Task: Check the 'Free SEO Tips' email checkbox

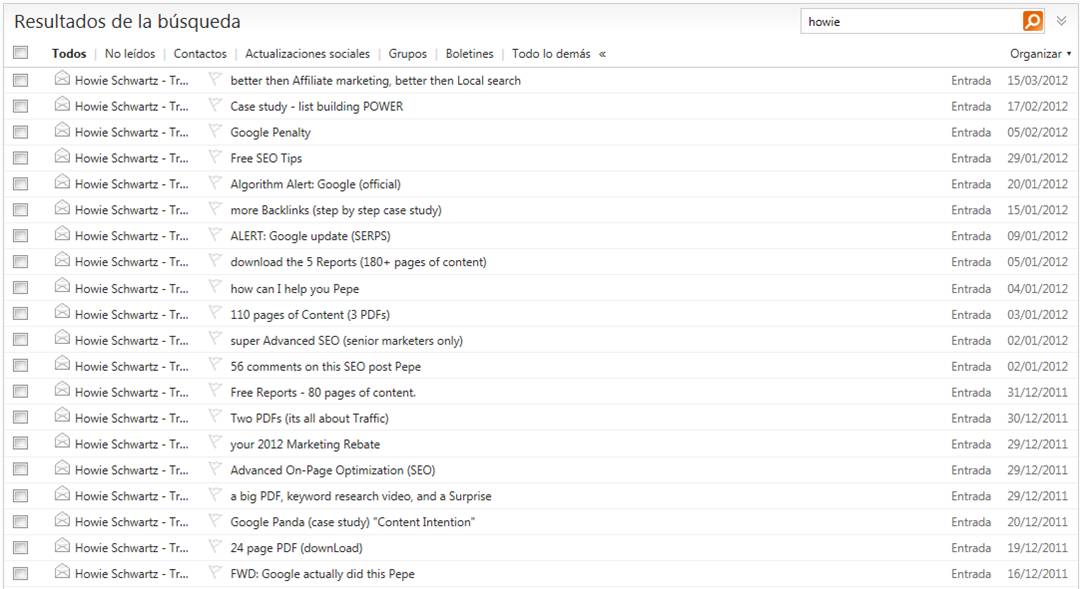Action: tap(21, 158)
